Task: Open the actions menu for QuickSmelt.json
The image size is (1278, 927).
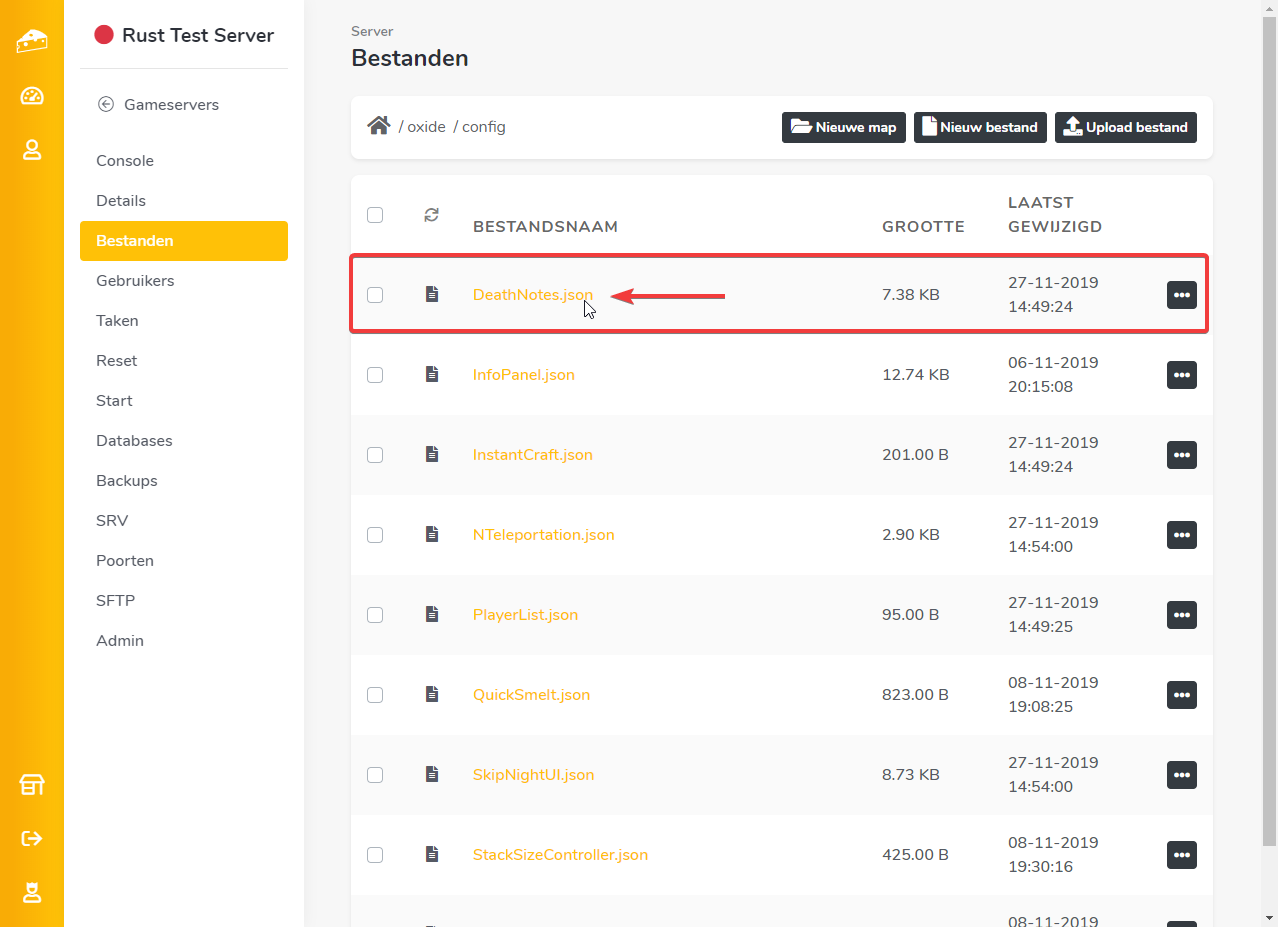Action: coord(1181,695)
